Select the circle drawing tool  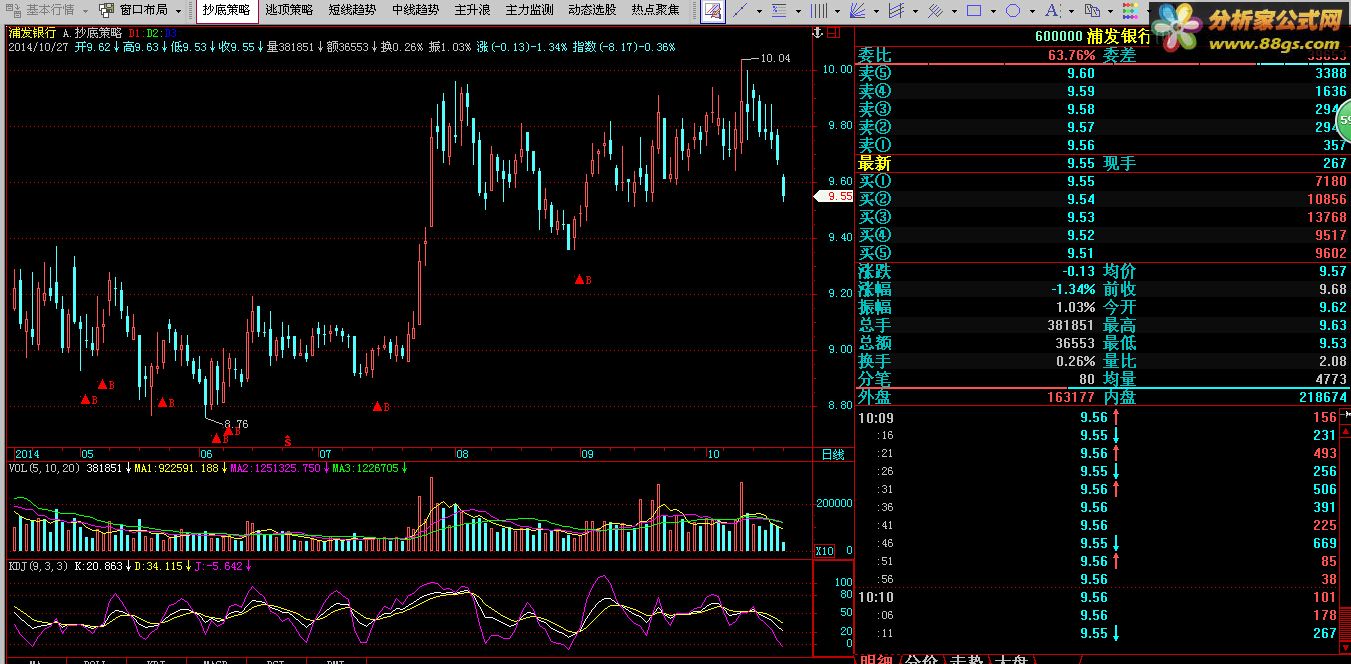point(1013,11)
